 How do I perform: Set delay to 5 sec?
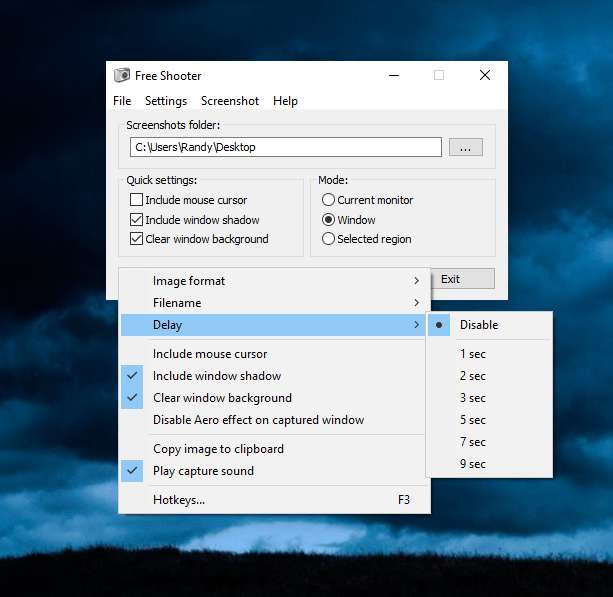489,420
